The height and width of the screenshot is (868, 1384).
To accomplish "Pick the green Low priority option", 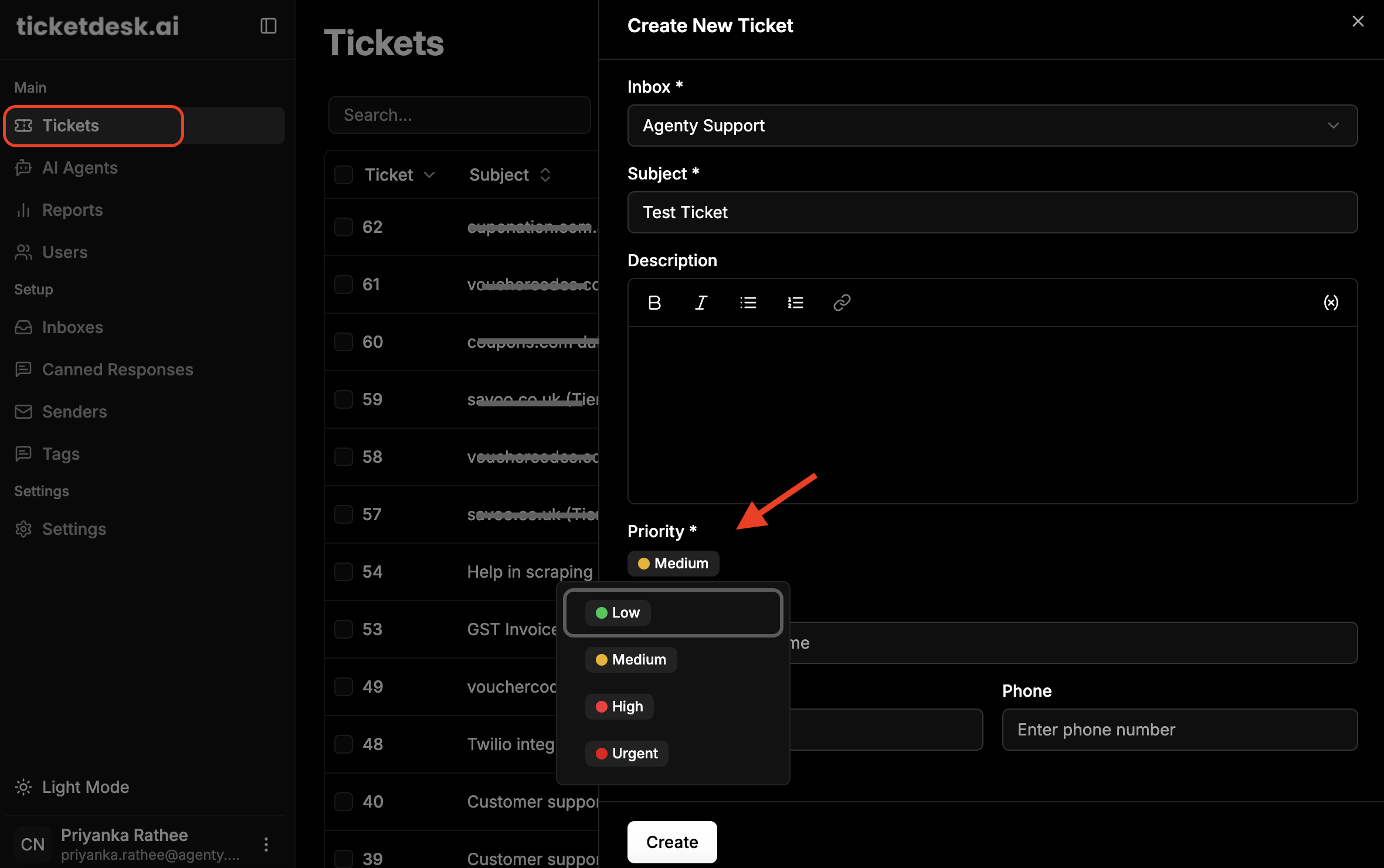I will 618,612.
